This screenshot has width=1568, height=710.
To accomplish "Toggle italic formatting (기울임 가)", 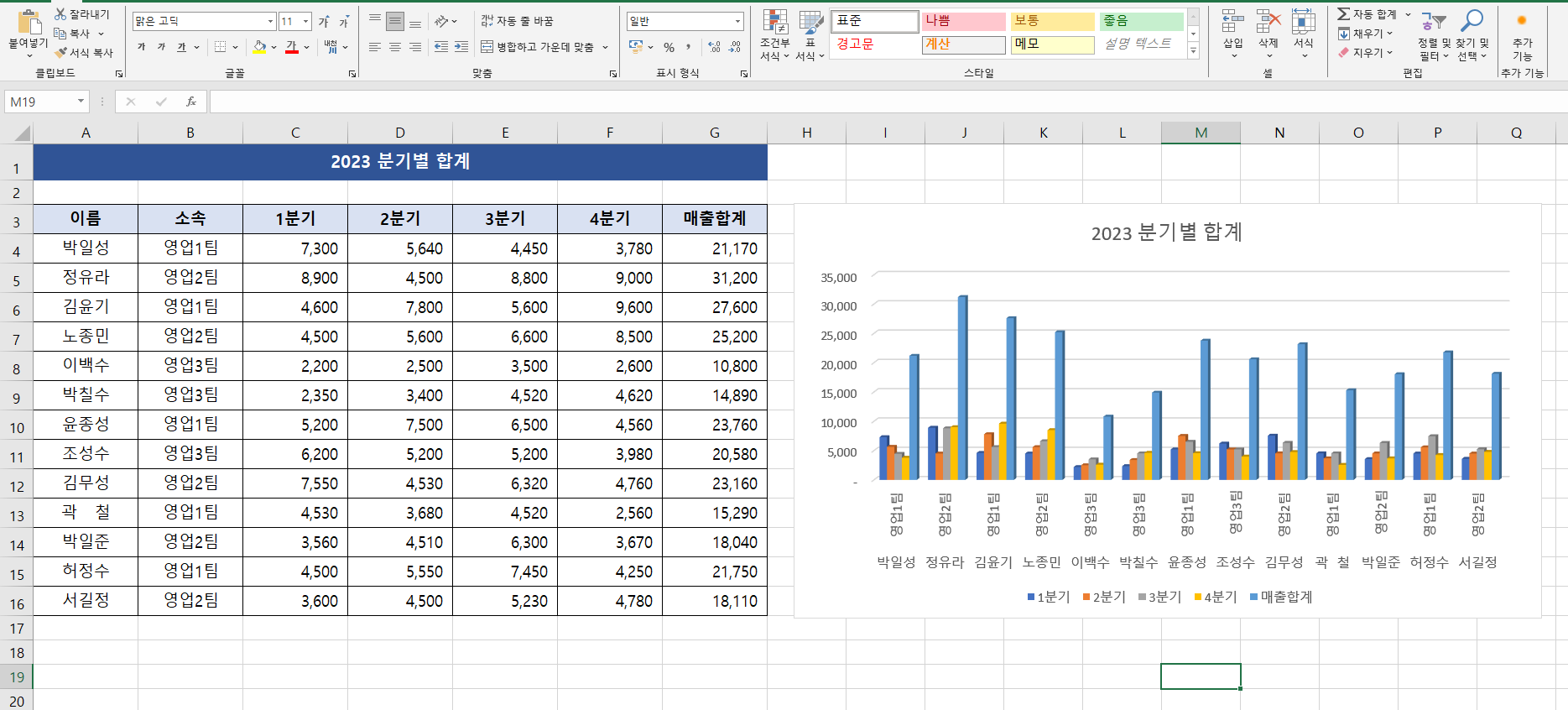I will [161, 47].
